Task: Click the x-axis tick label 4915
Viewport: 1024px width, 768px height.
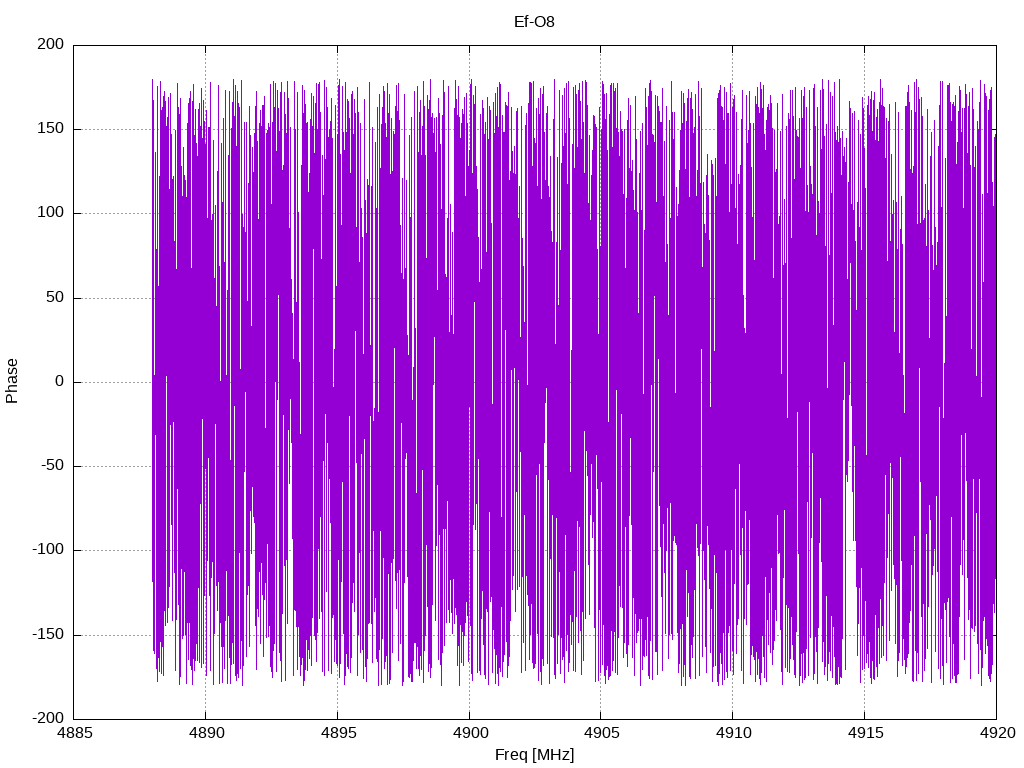Action: pyautogui.click(x=865, y=733)
